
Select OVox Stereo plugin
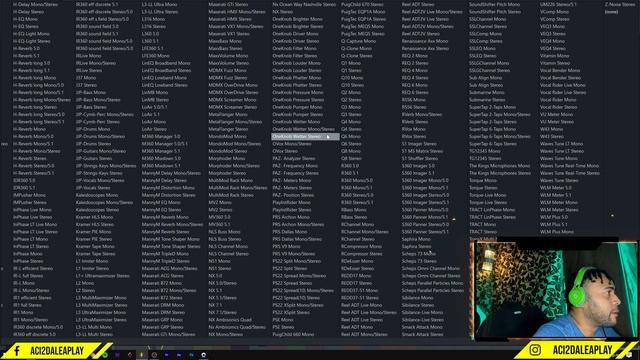pos(285,151)
